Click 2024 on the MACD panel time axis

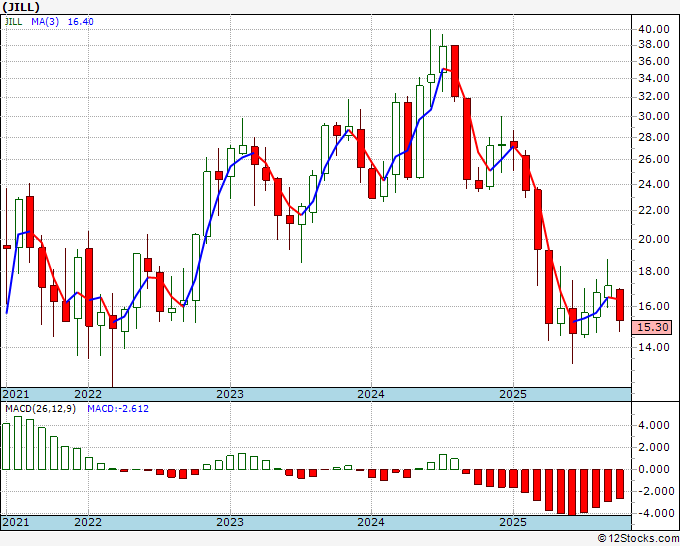(x=371, y=522)
